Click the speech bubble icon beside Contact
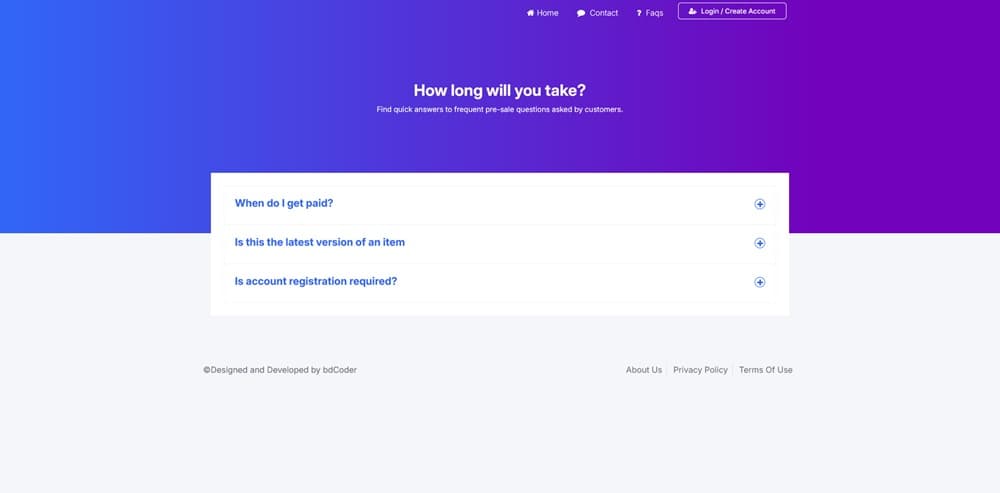 click(581, 13)
